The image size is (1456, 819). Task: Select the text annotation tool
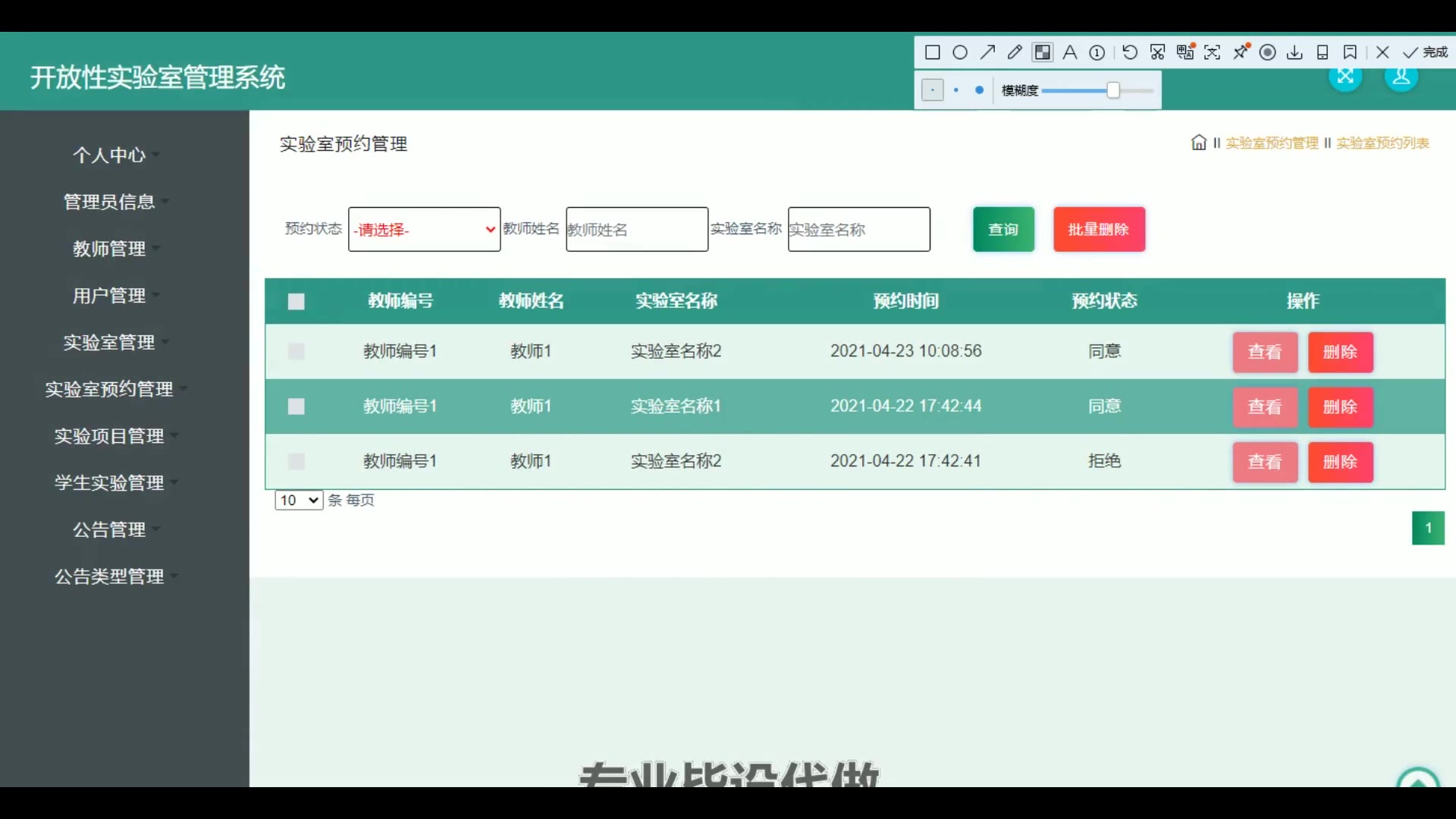tap(1070, 52)
